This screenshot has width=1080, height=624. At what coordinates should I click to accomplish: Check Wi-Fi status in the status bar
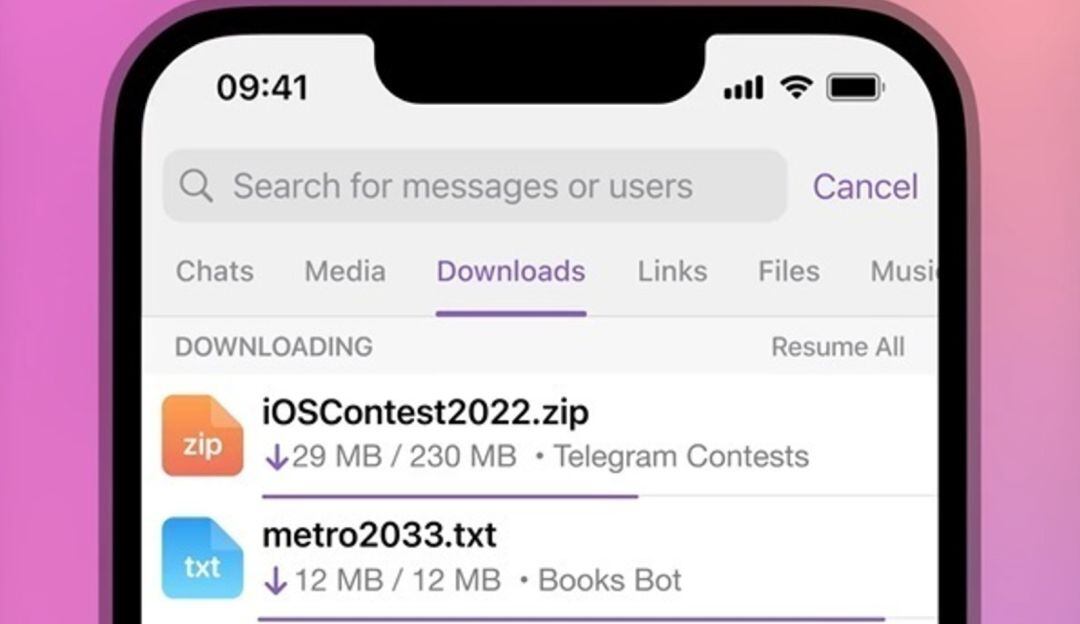click(795, 87)
